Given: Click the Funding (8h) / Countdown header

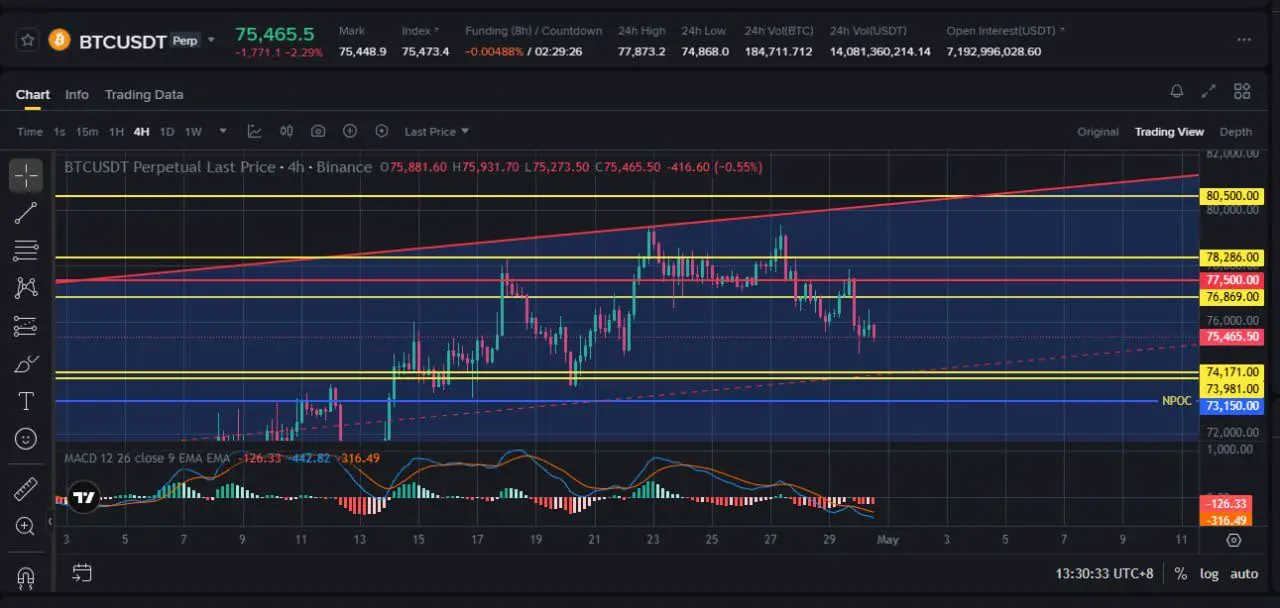Looking at the screenshot, I should coord(533,31).
